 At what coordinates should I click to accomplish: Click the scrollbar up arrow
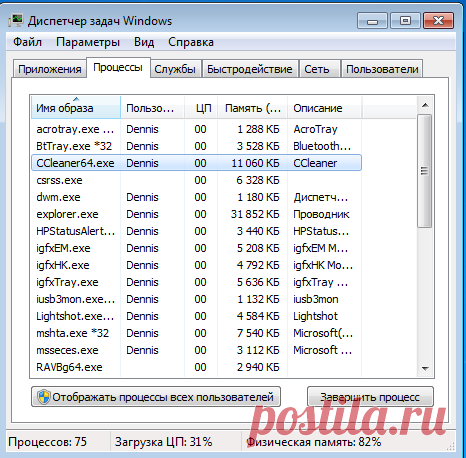[x=425, y=105]
